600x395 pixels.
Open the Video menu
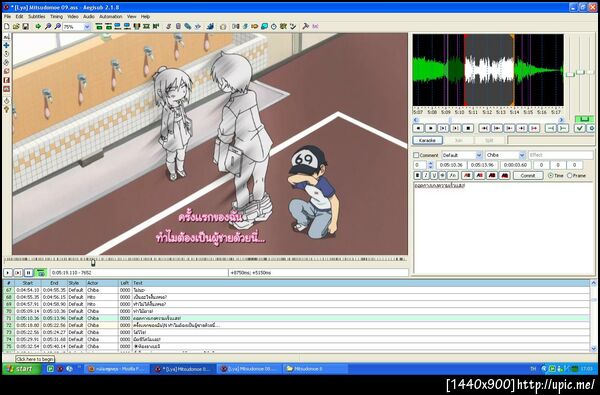coord(73,17)
